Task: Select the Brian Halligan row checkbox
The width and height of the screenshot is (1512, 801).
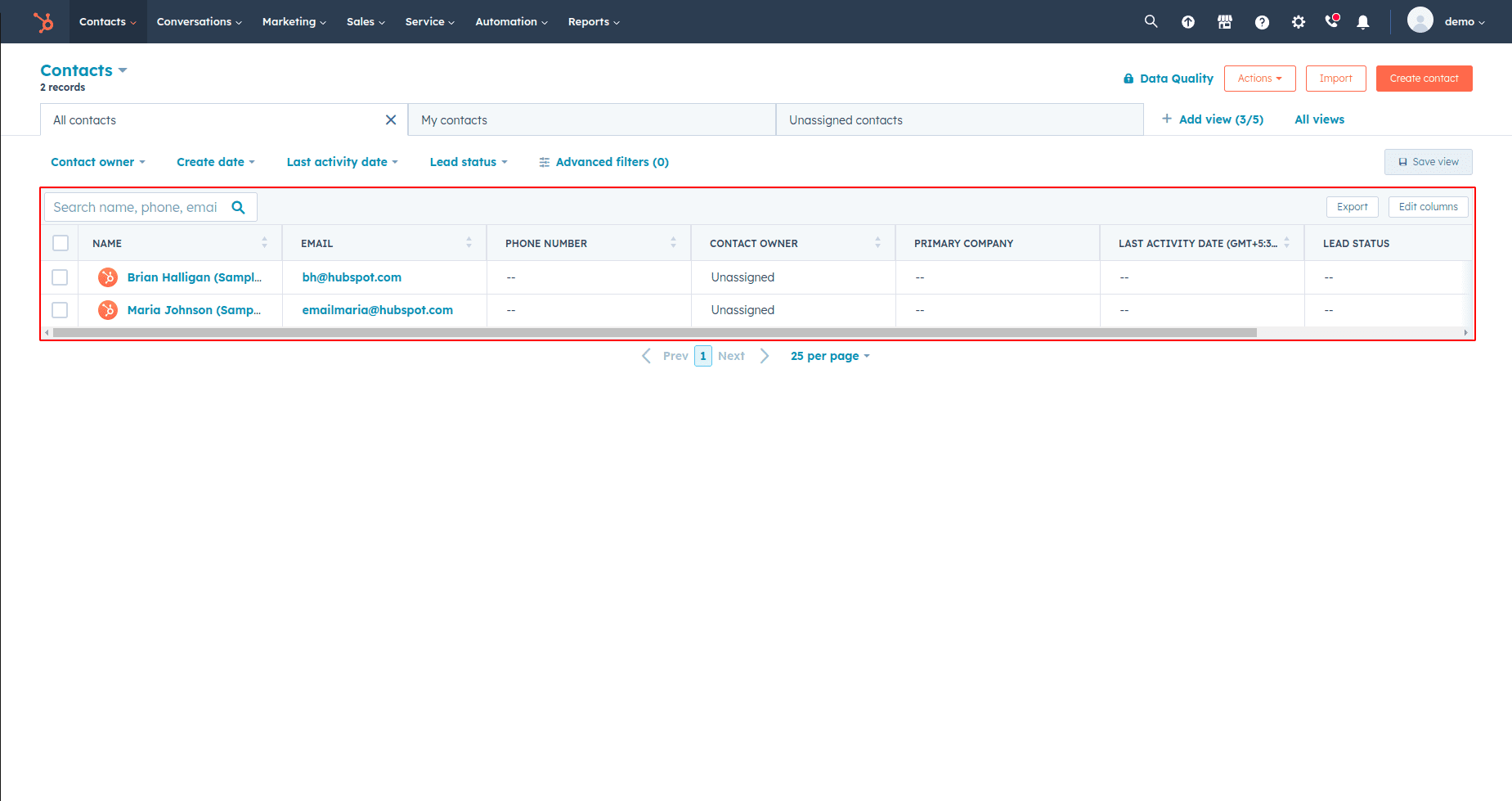Action: coord(60,277)
